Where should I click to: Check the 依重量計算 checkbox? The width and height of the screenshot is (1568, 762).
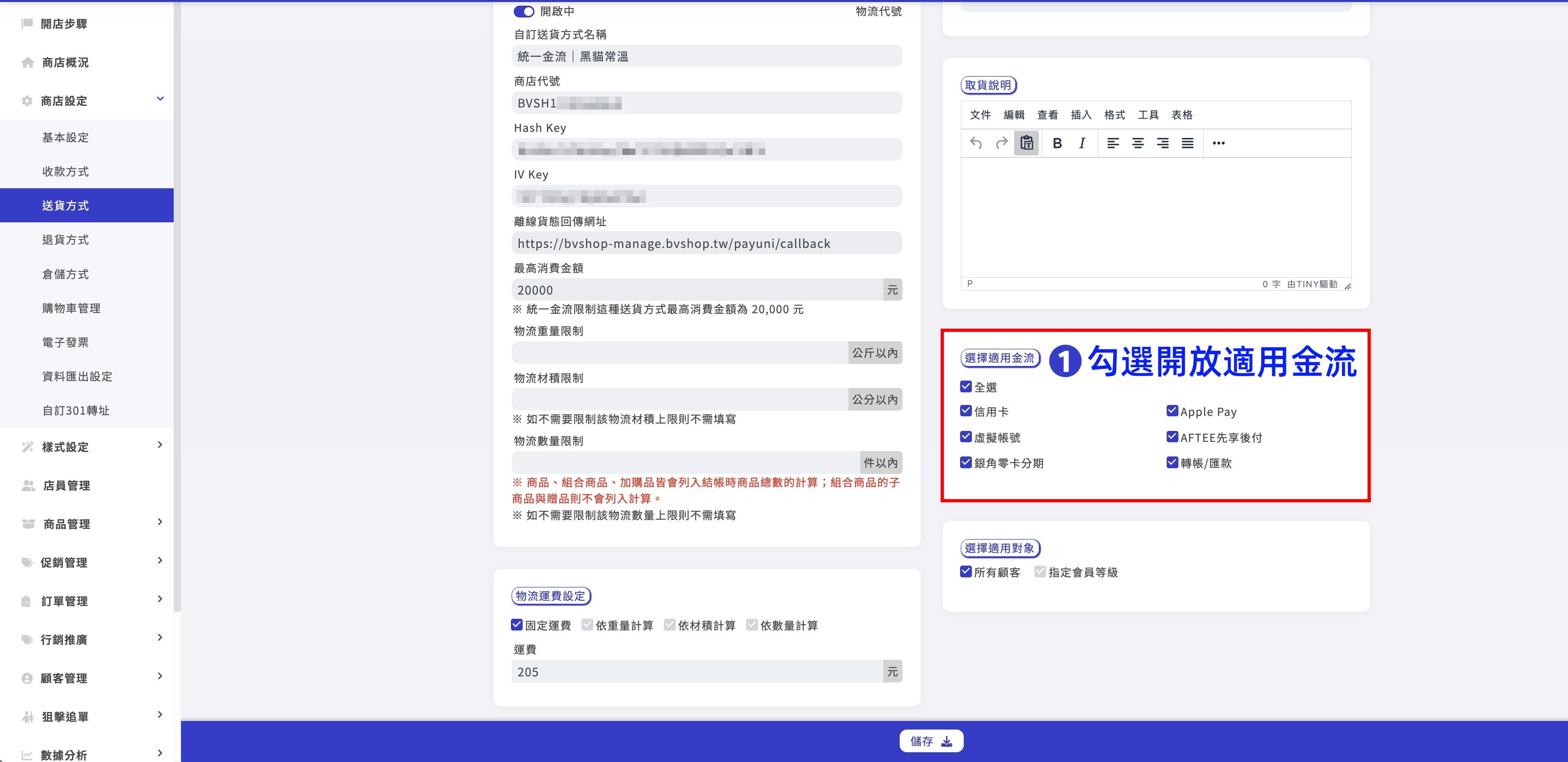pyautogui.click(x=588, y=624)
